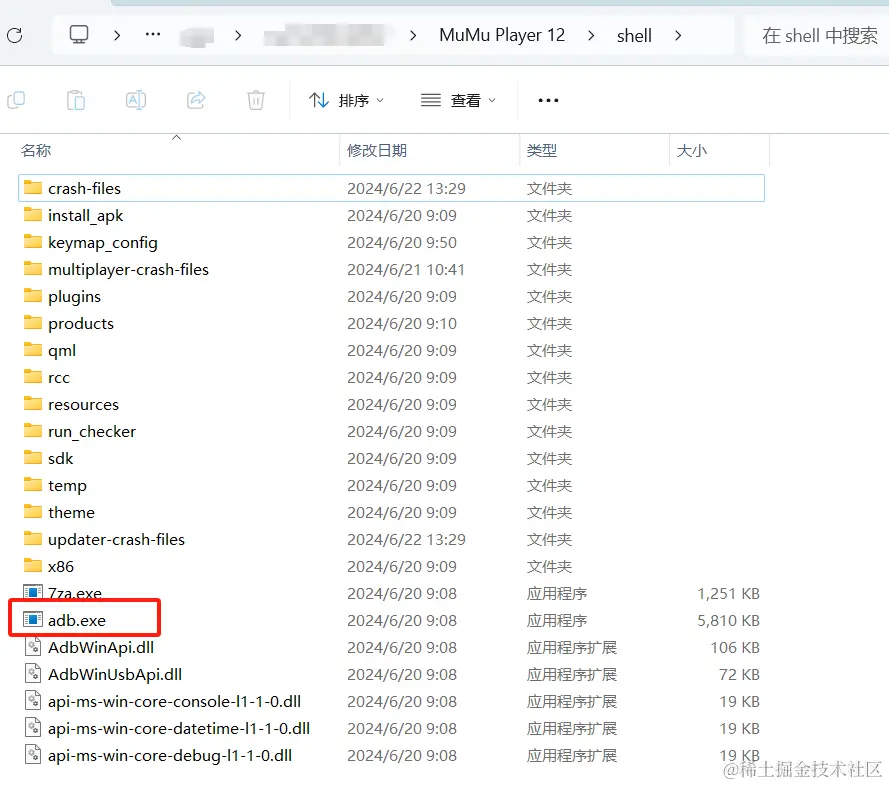The image size is (889, 786).
Task: Open the breadcrumb ellipsis for hidden folders
Action: point(153,35)
